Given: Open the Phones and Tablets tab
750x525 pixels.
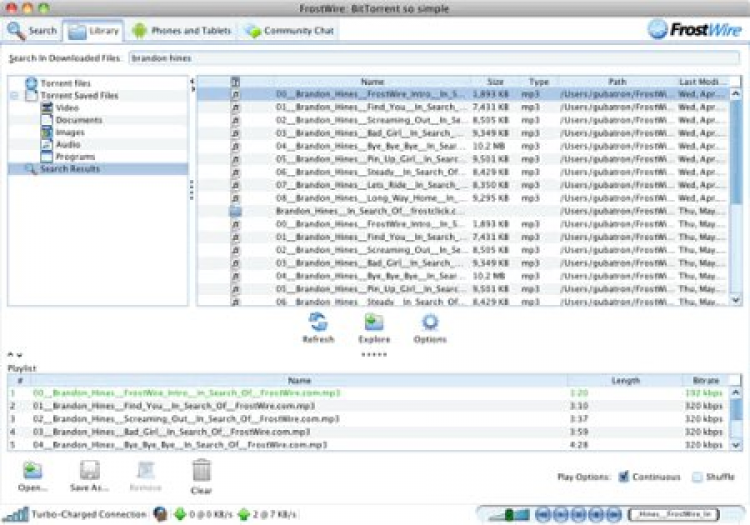Looking at the screenshot, I should pos(182,31).
